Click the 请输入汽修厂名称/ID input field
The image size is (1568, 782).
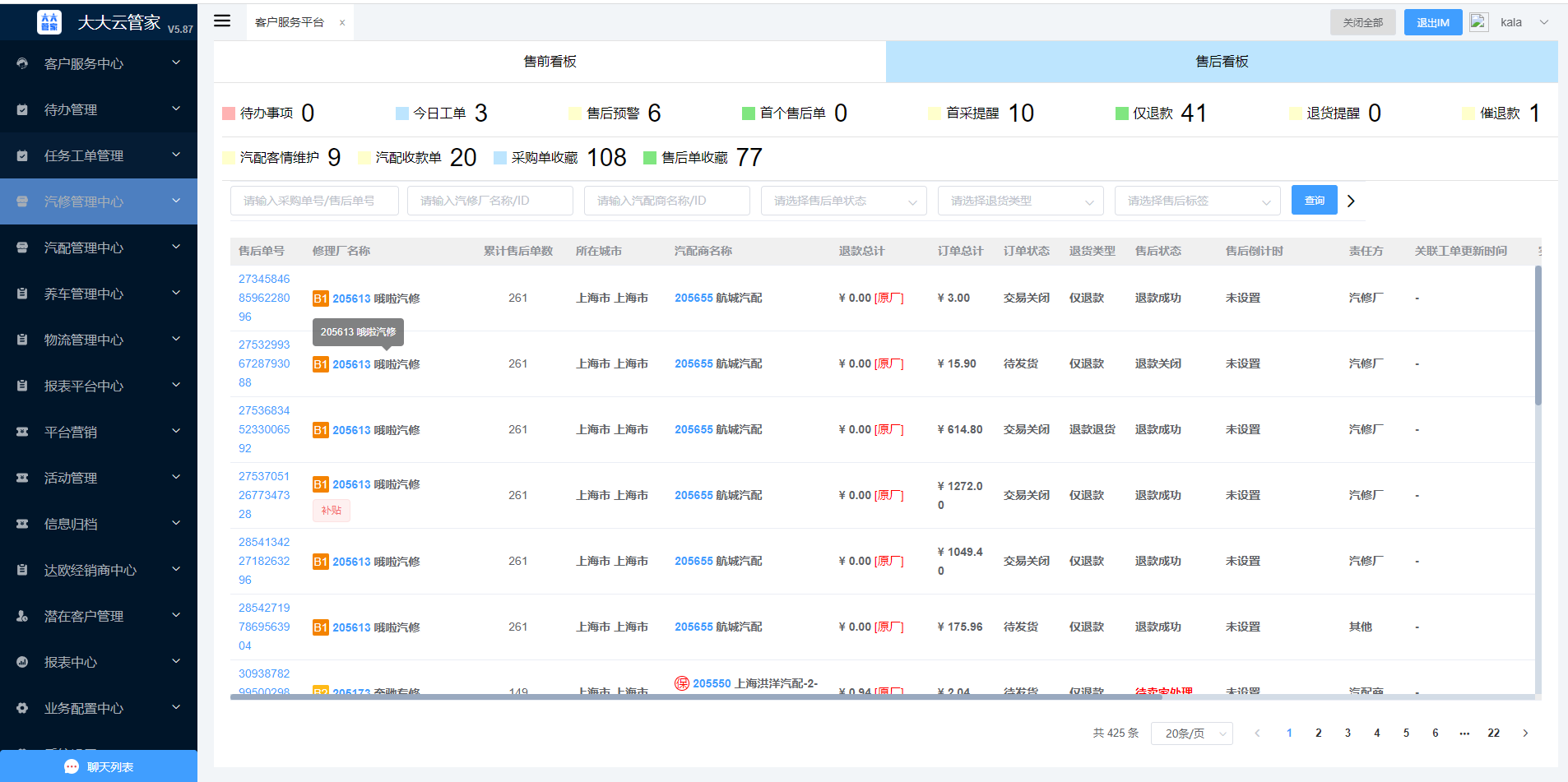[x=490, y=201]
